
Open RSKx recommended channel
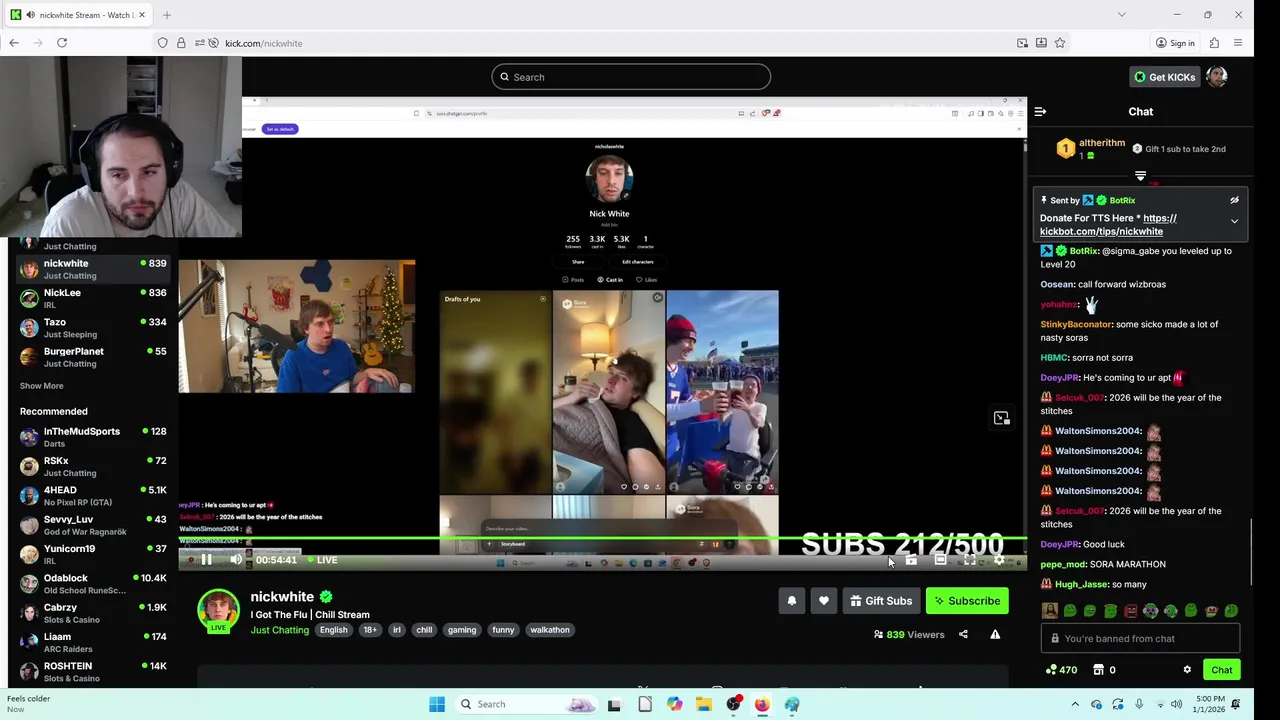tap(93, 466)
